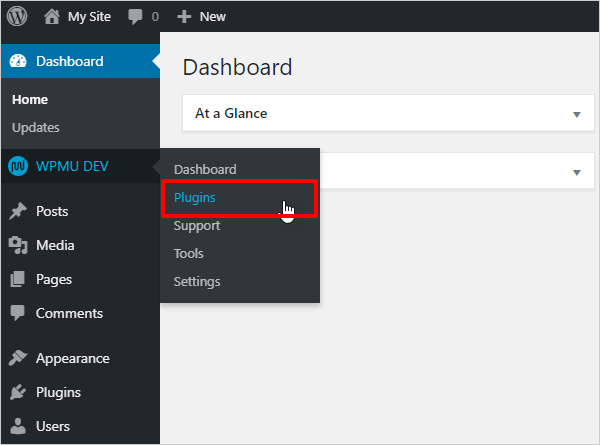Click the Media icon in sidebar
The height and width of the screenshot is (445, 600).
click(x=18, y=245)
